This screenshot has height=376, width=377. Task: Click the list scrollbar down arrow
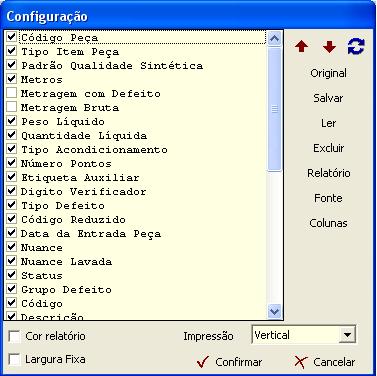point(274,312)
